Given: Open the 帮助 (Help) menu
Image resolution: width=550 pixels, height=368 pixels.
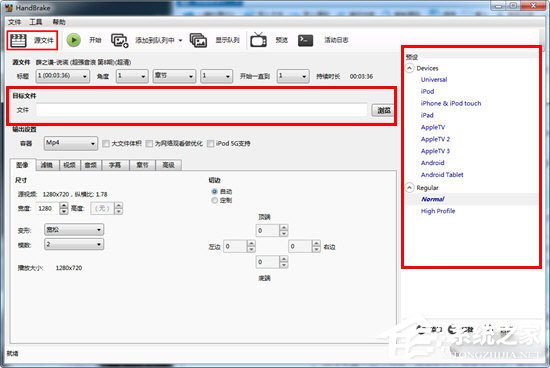Looking at the screenshot, I should [x=59, y=22].
